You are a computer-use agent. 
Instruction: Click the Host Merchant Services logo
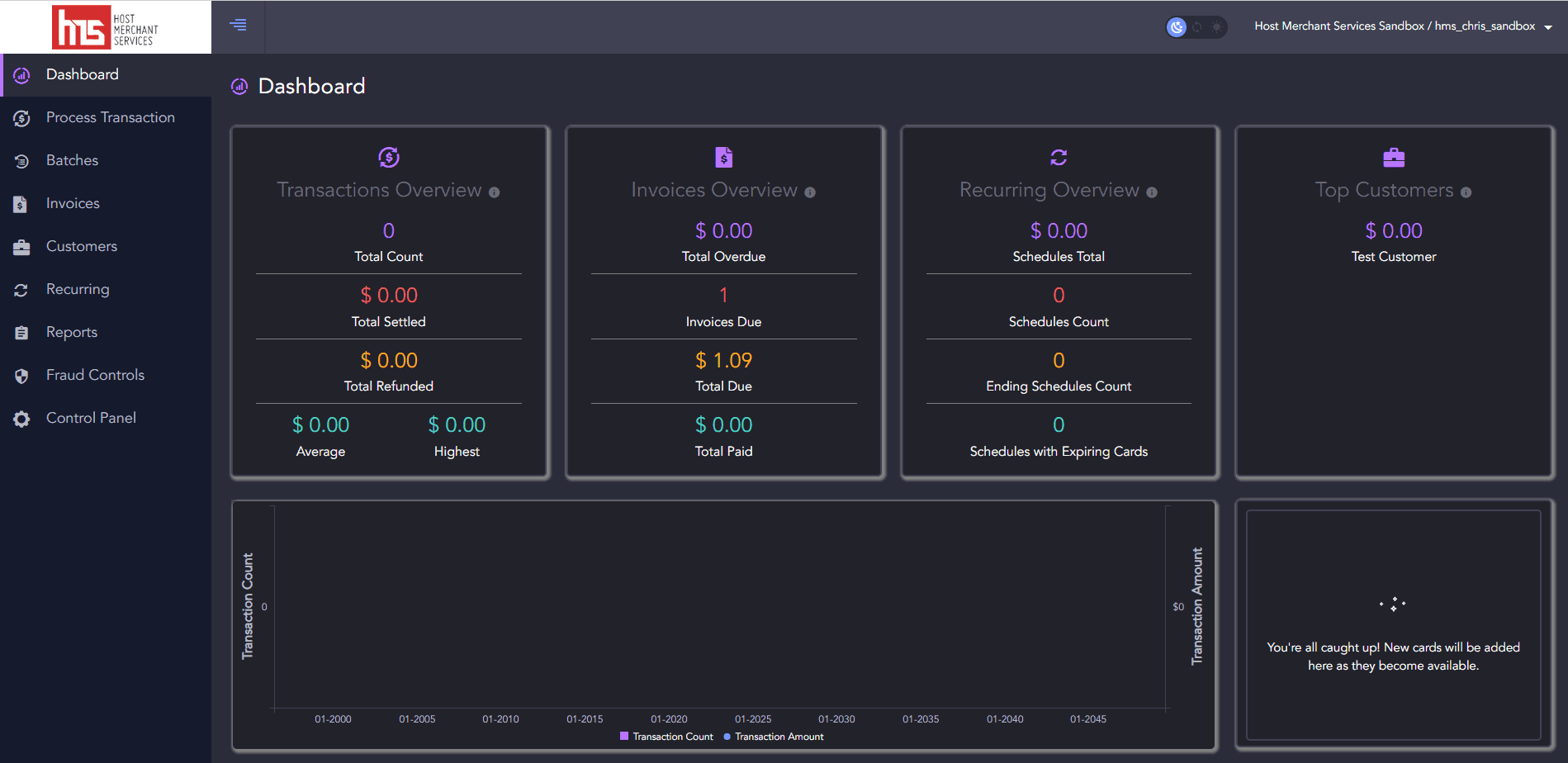pos(106,26)
